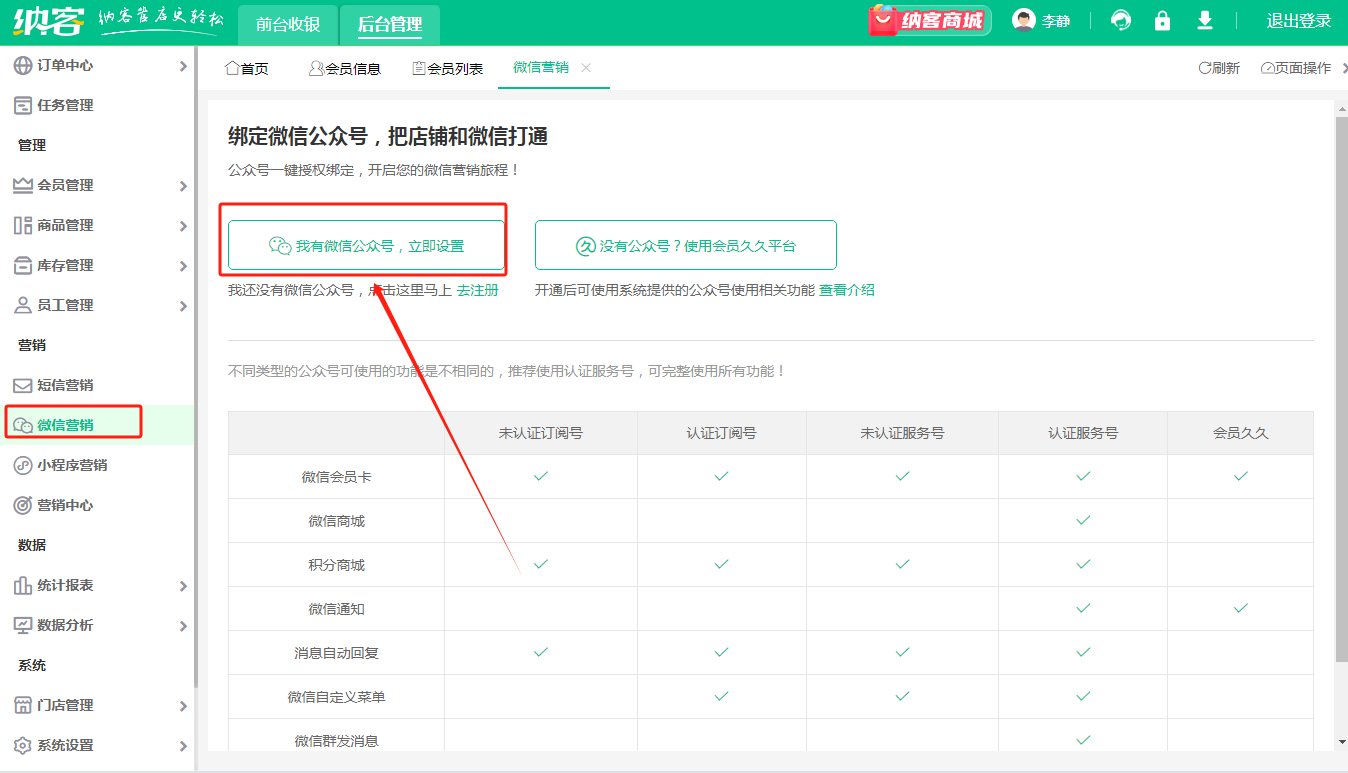1348x773 pixels.
Task: Expand the 订单中心 menu chevron
Action: click(183, 66)
